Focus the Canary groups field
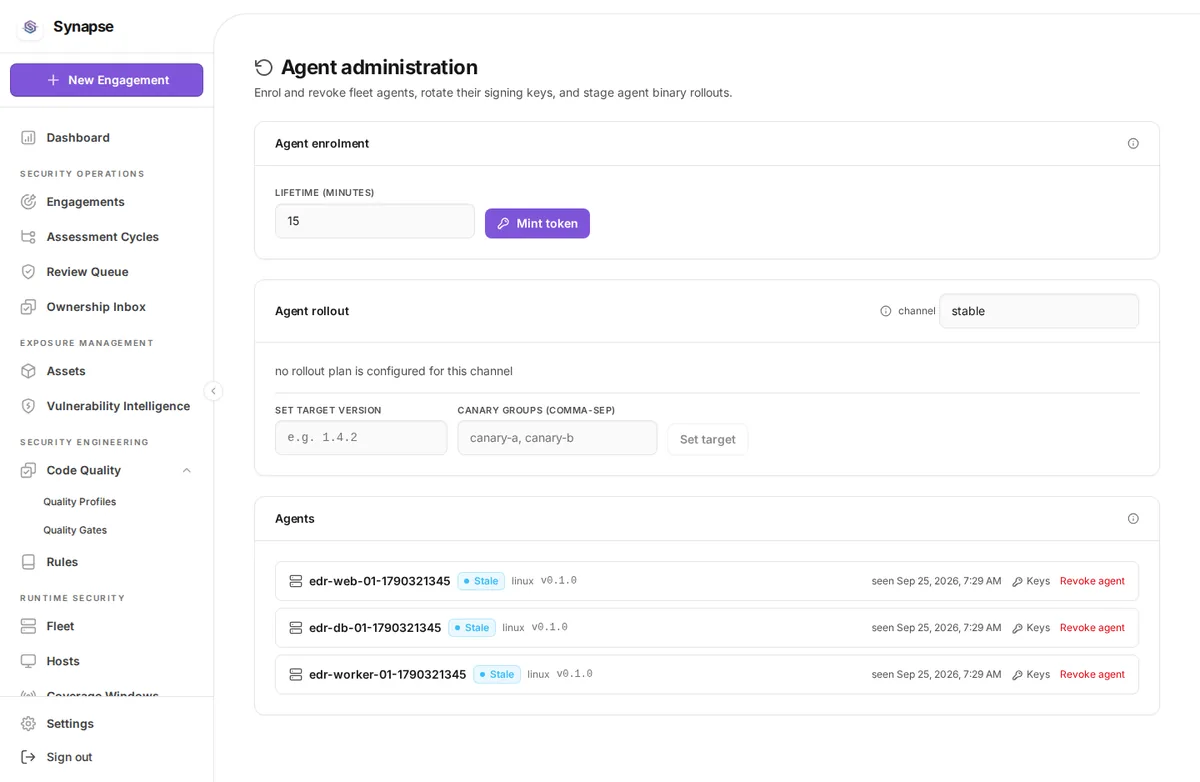The width and height of the screenshot is (1200, 782). (557, 438)
